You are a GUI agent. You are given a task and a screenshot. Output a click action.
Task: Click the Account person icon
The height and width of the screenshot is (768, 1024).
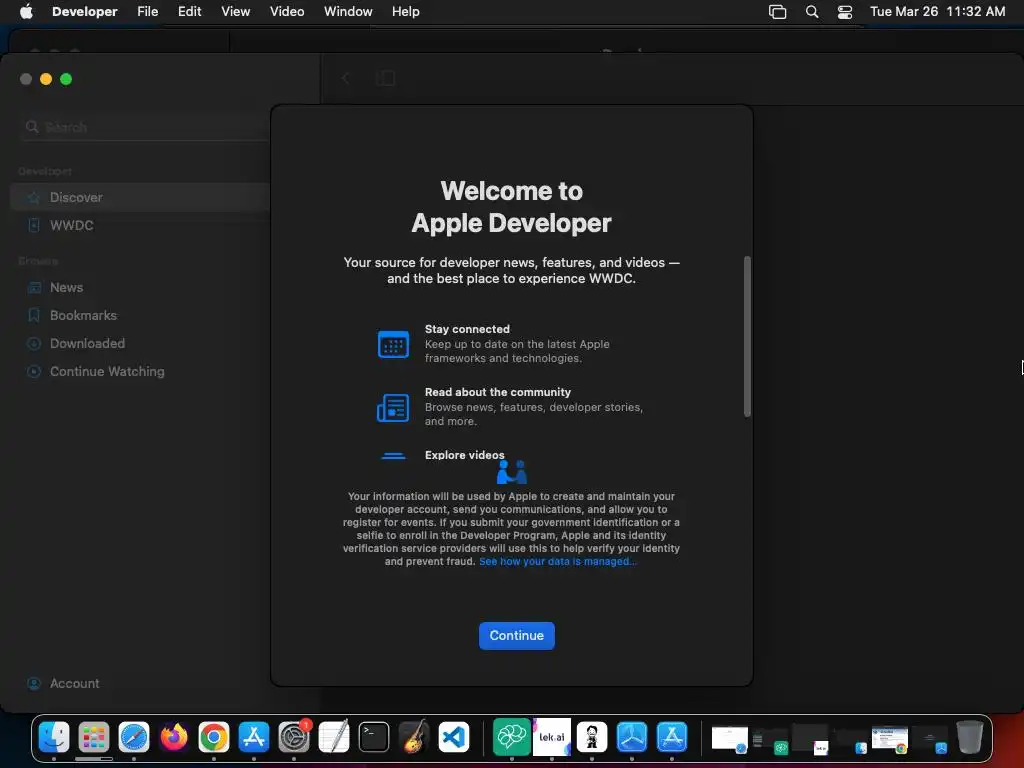(34, 683)
